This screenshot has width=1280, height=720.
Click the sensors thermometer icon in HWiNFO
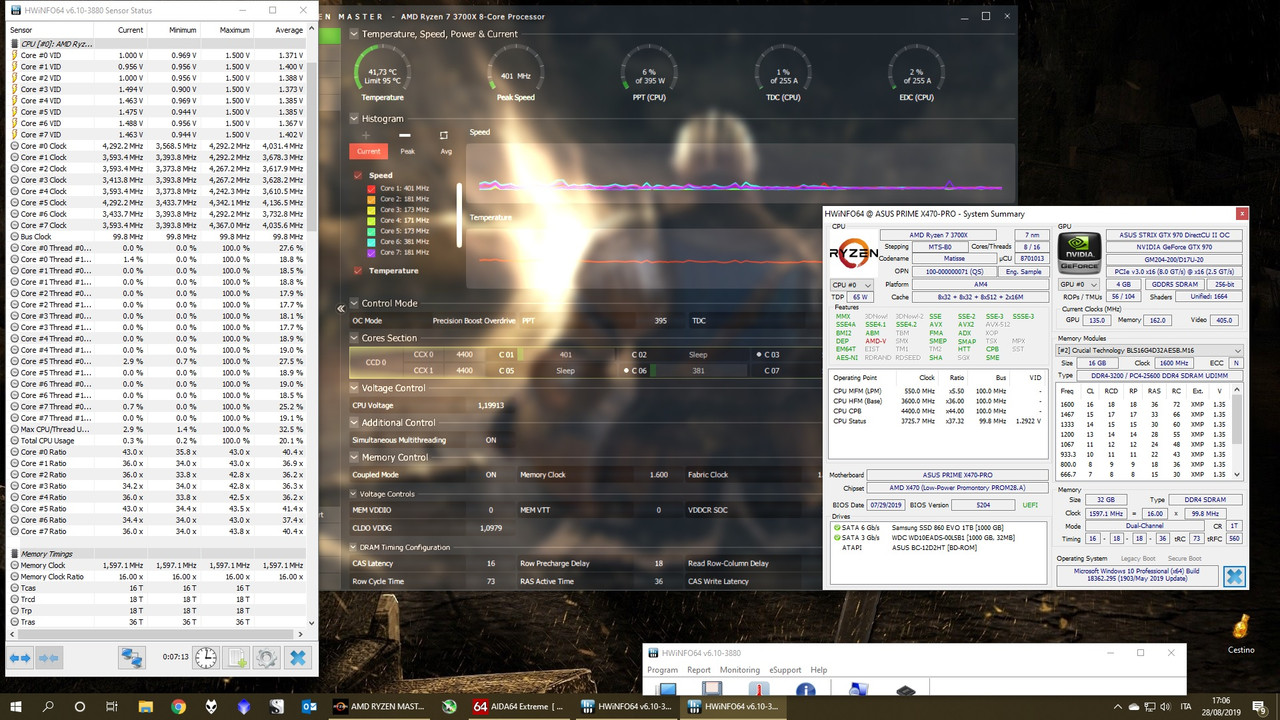[x=761, y=689]
